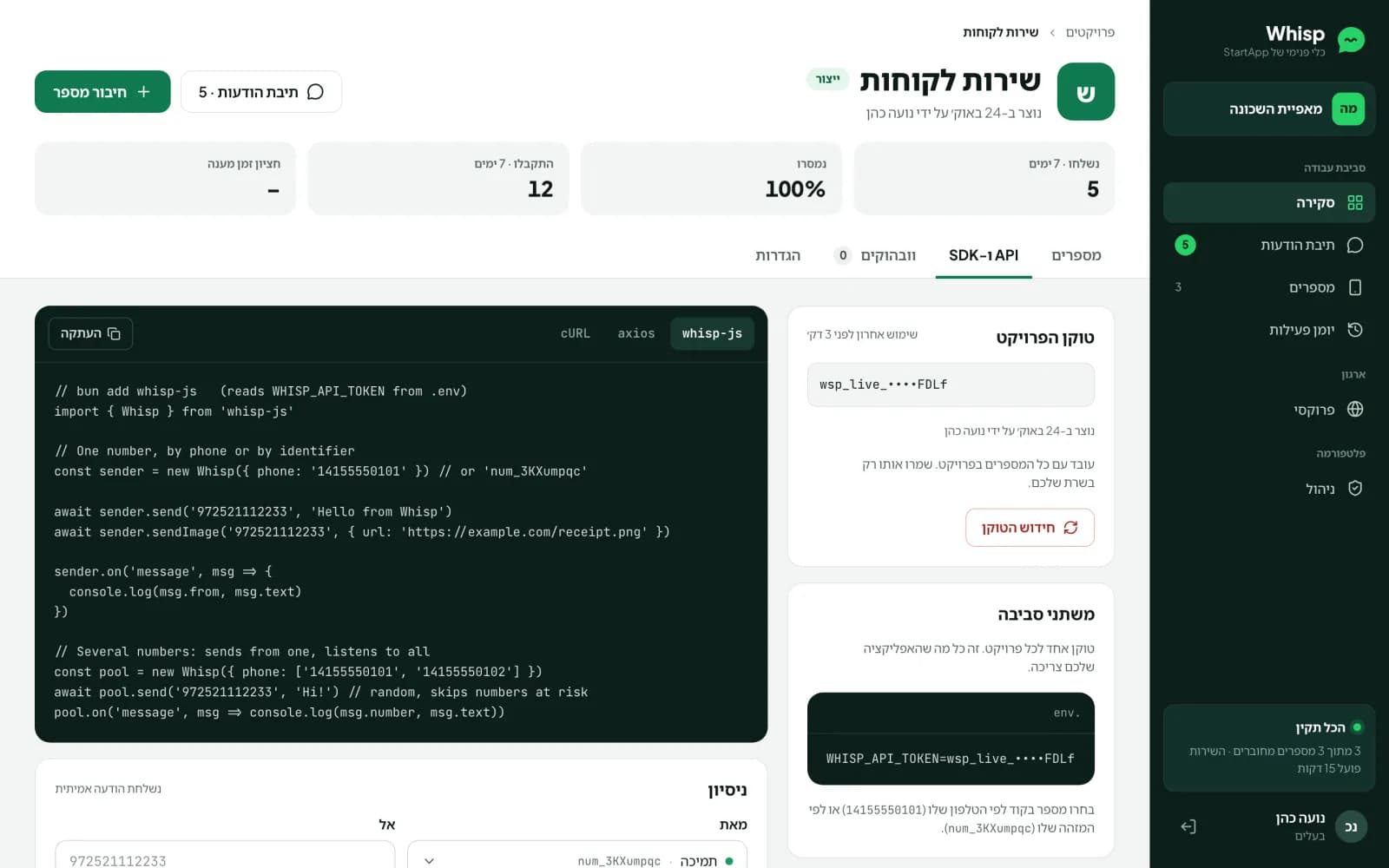Screen dimensions: 1389x868
Task: Open פרוקסי proxy section in sidebar
Action: coord(1268,410)
